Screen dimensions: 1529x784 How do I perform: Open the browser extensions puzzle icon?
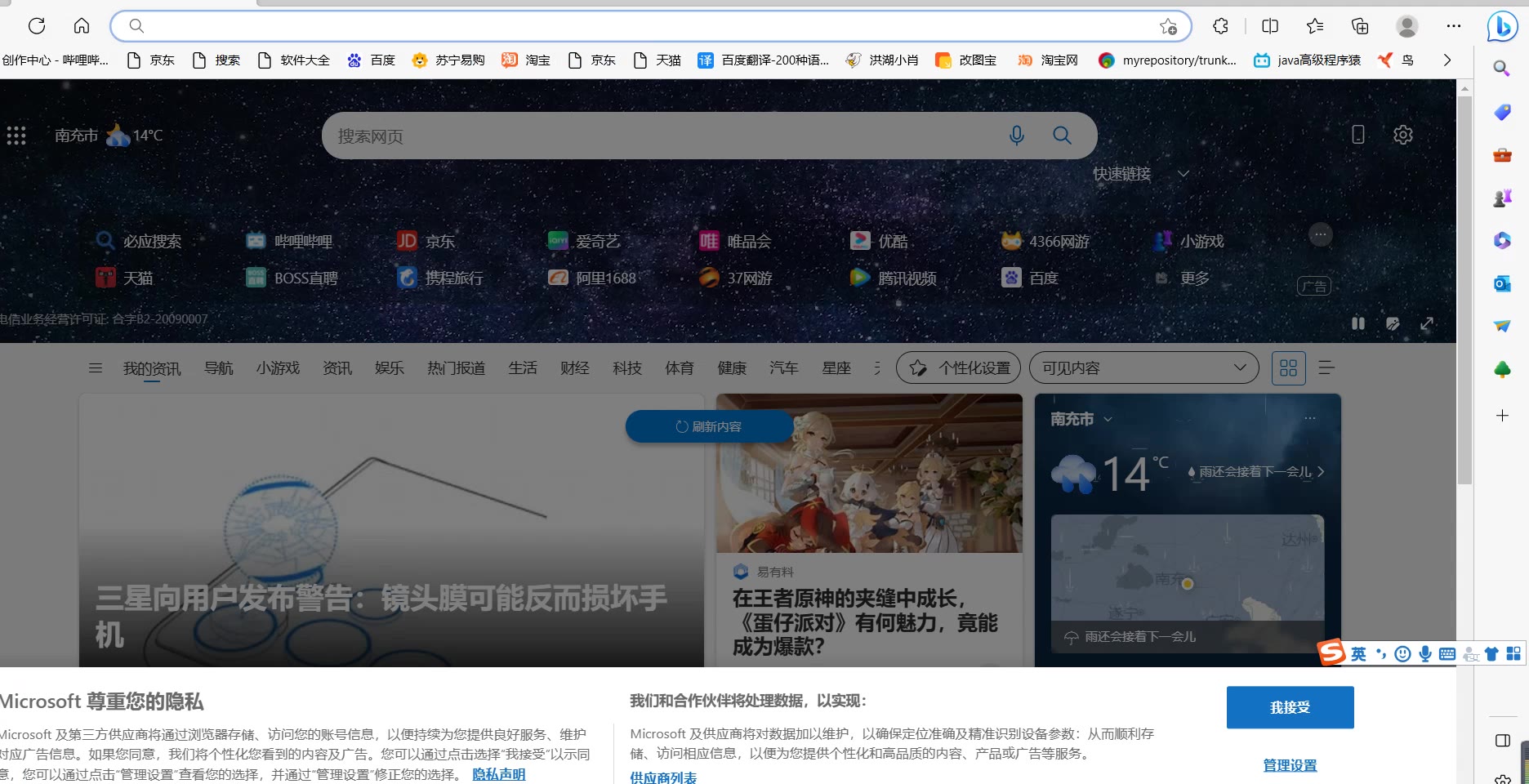[x=1221, y=26]
